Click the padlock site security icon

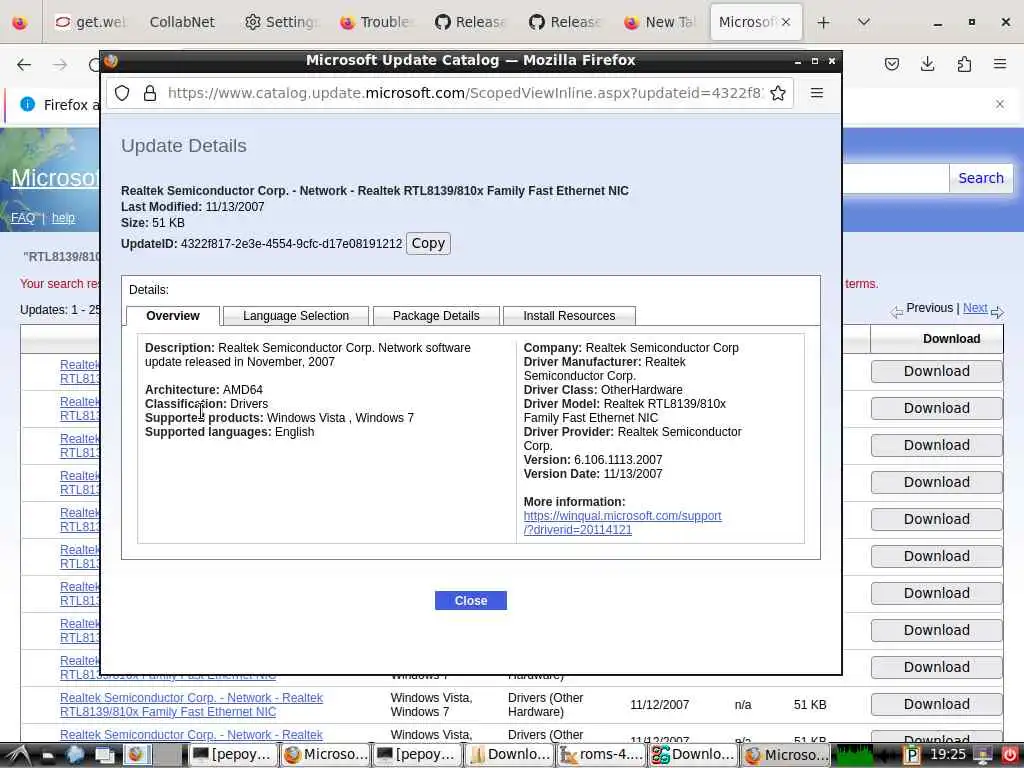[x=150, y=93]
